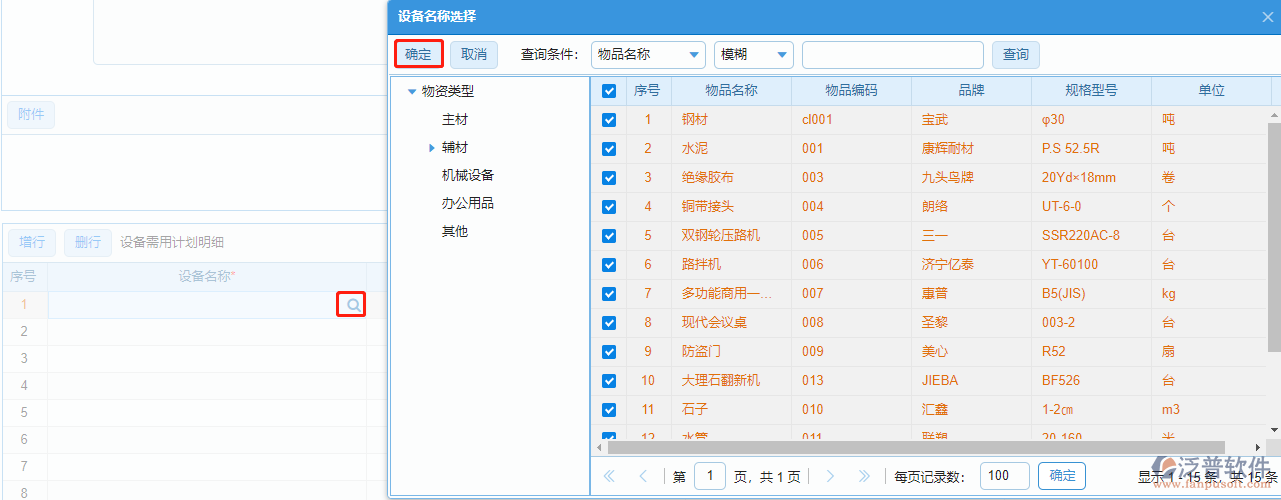Click the page number input box
The height and width of the screenshot is (500, 1281).
[x=710, y=477]
